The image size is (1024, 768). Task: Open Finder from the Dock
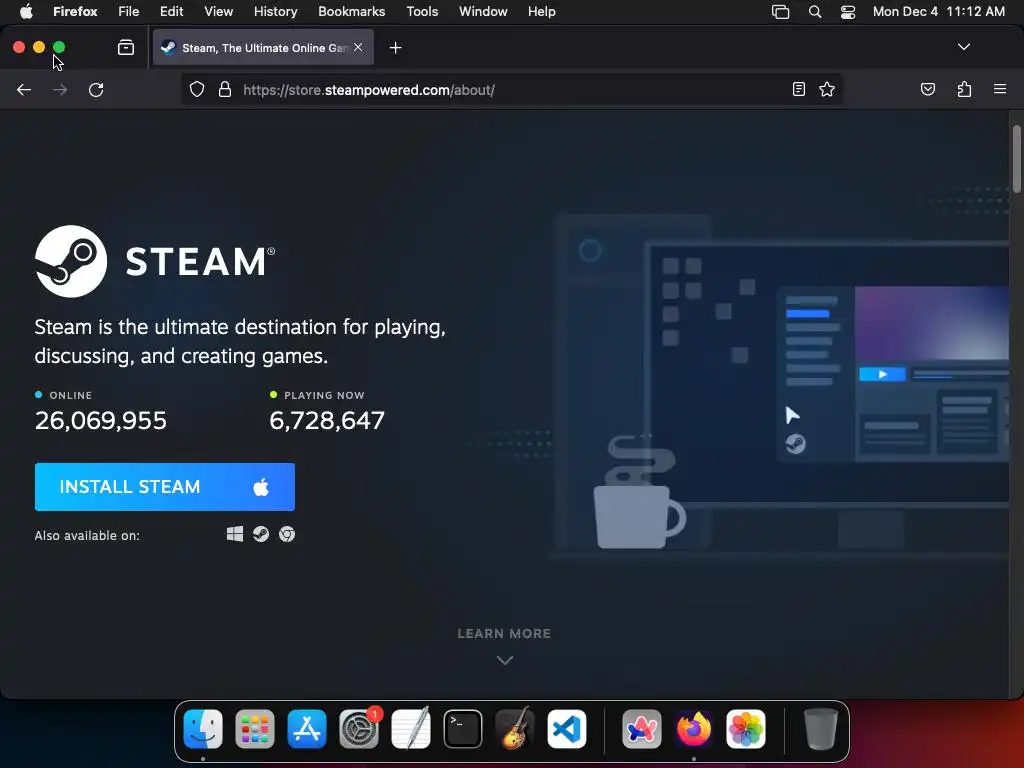point(203,728)
